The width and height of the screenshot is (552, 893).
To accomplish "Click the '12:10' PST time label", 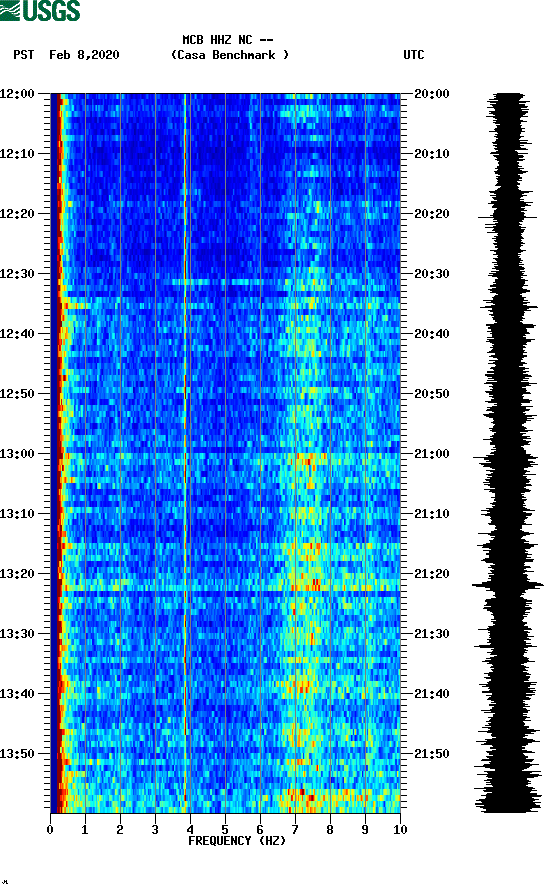I will coord(17,154).
